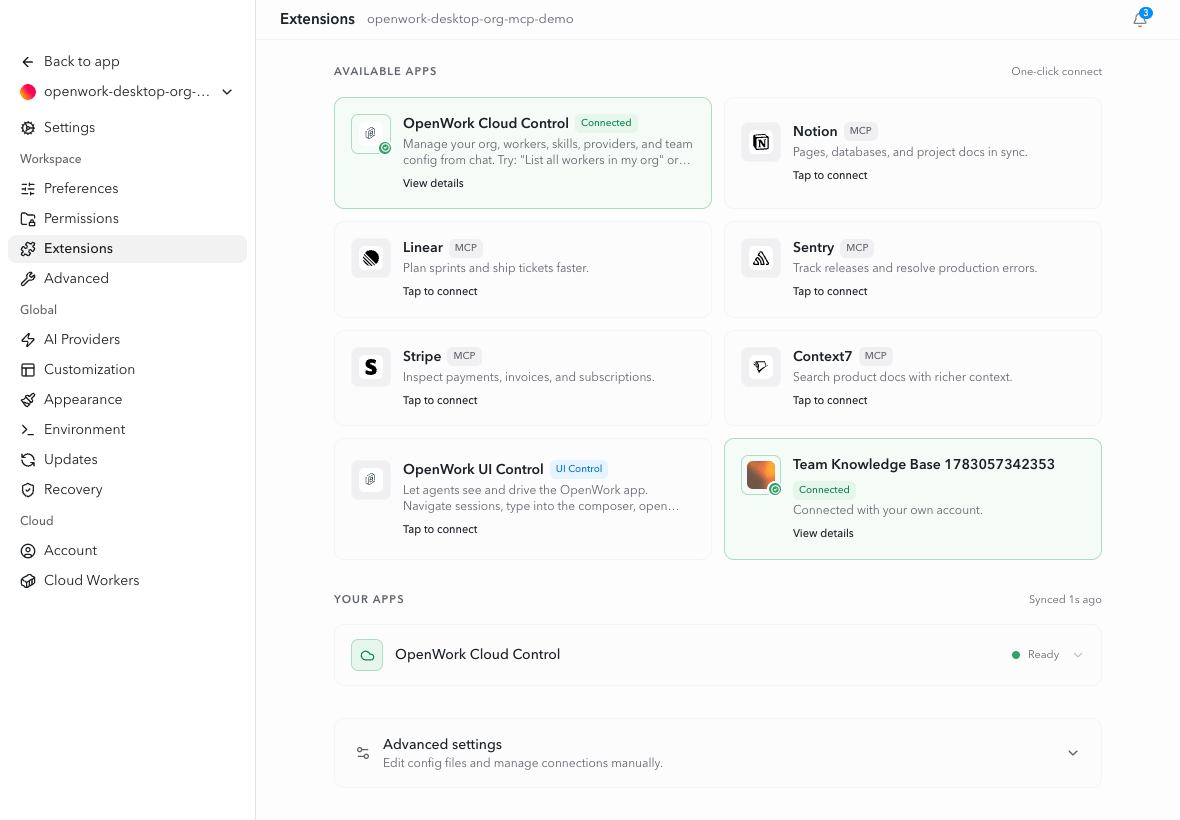
Task: Click the Settings gear icon in sidebar
Action: coord(28,128)
